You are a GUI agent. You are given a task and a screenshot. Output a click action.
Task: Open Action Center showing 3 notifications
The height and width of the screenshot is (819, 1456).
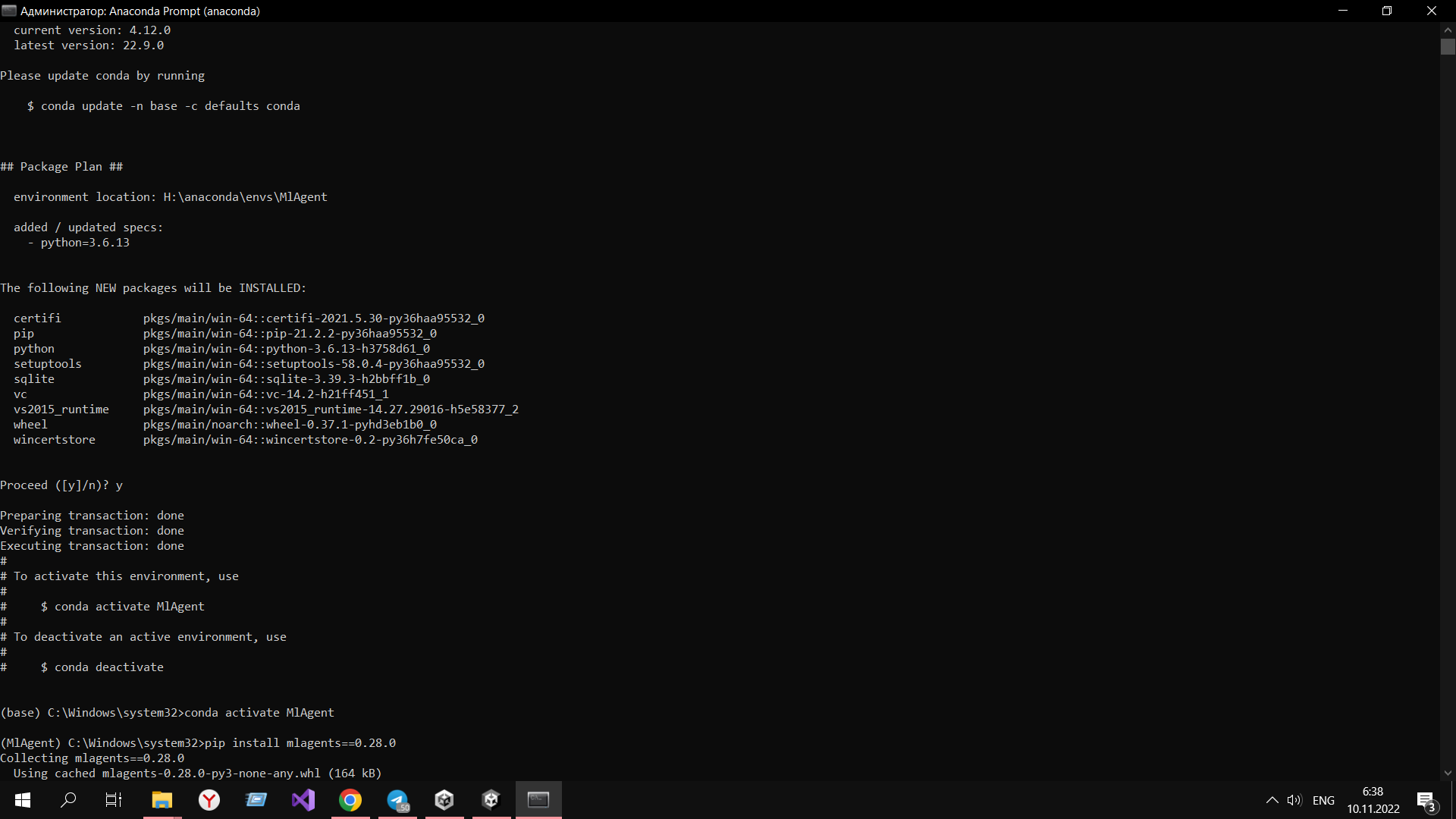1424,800
